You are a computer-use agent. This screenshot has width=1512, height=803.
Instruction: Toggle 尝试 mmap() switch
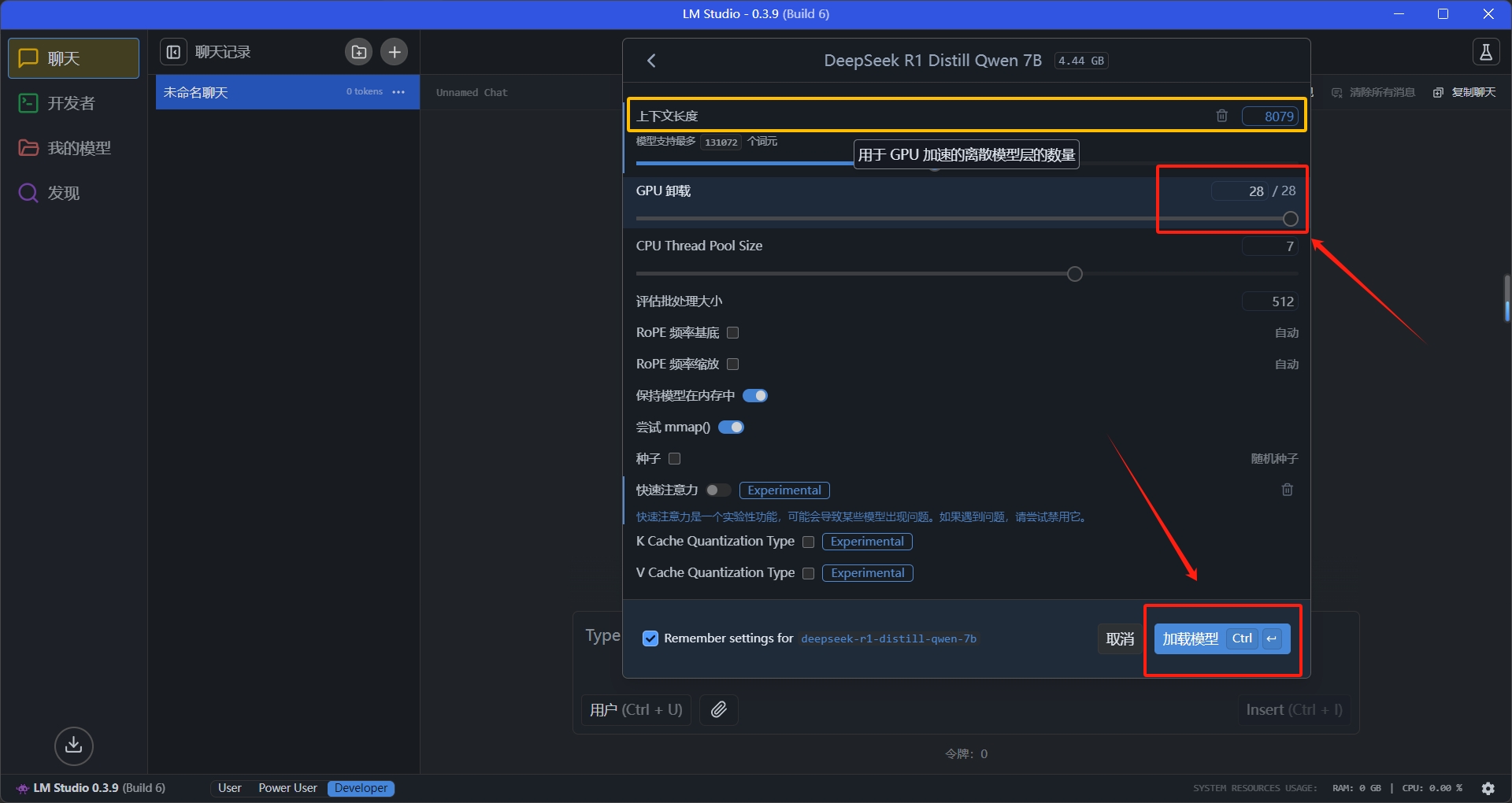click(x=731, y=427)
